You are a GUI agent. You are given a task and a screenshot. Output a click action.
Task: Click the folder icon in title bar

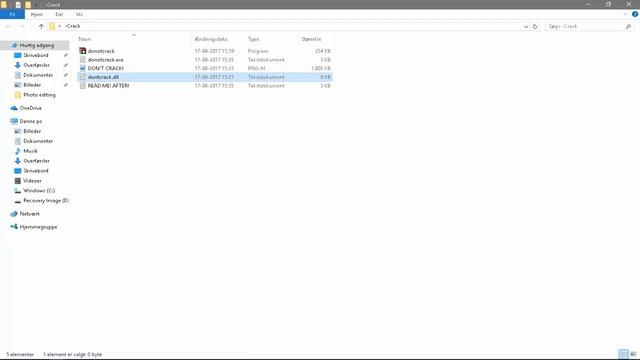coord(4,4)
